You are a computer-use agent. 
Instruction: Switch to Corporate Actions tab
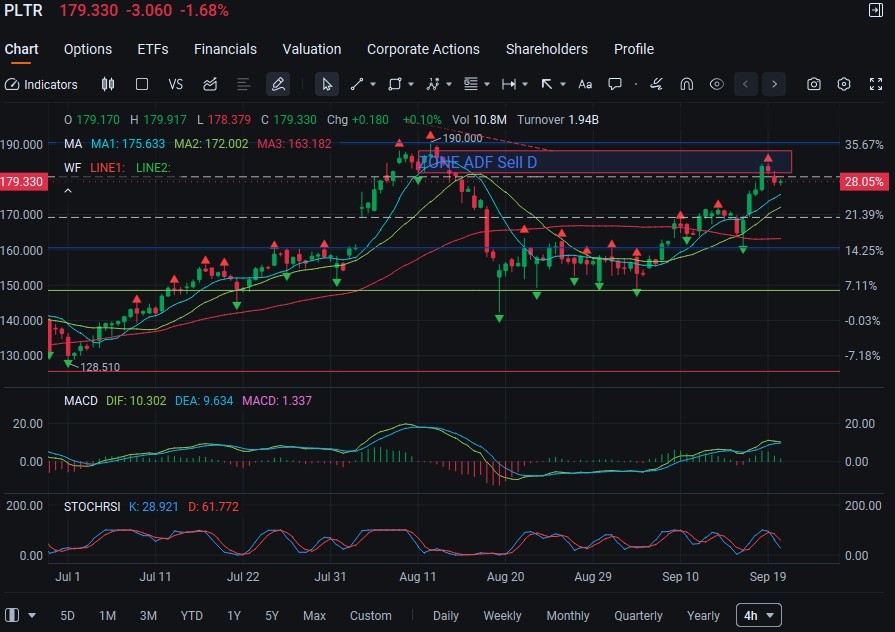point(424,49)
